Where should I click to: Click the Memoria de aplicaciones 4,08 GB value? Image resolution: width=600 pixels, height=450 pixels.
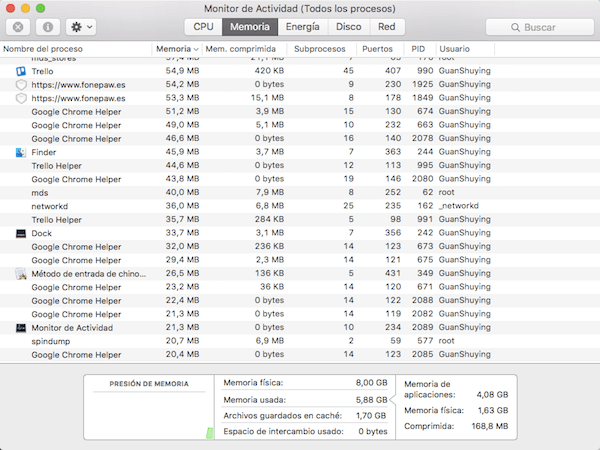[492, 395]
